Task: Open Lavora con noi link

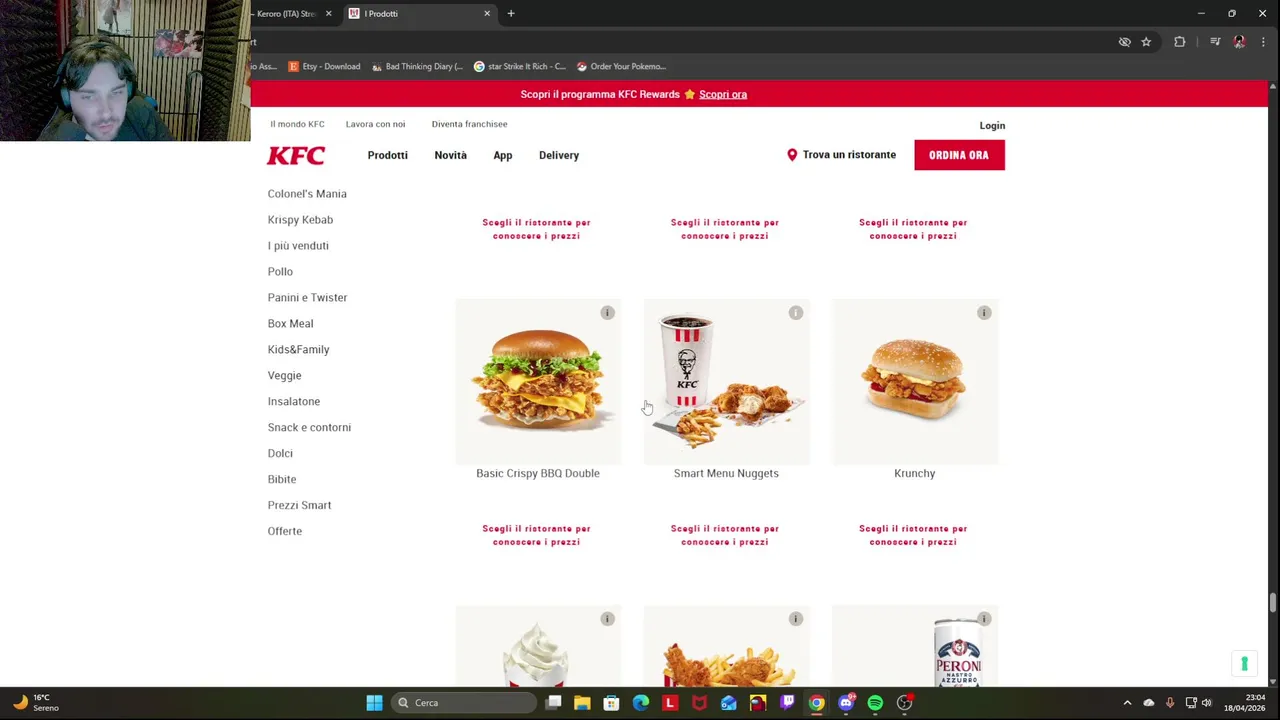Action: coord(375,124)
